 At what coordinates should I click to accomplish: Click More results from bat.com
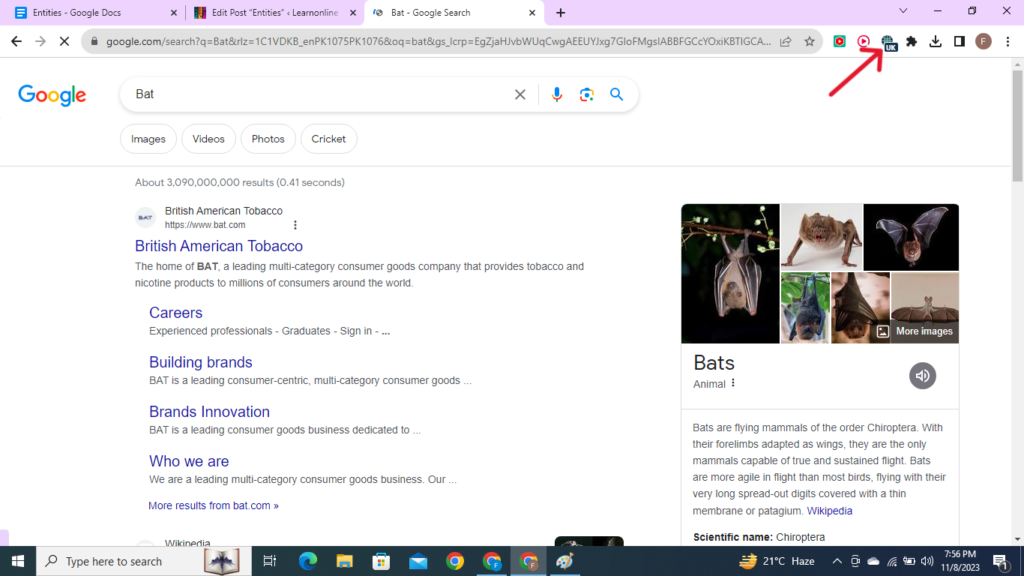click(x=214, y=505)
